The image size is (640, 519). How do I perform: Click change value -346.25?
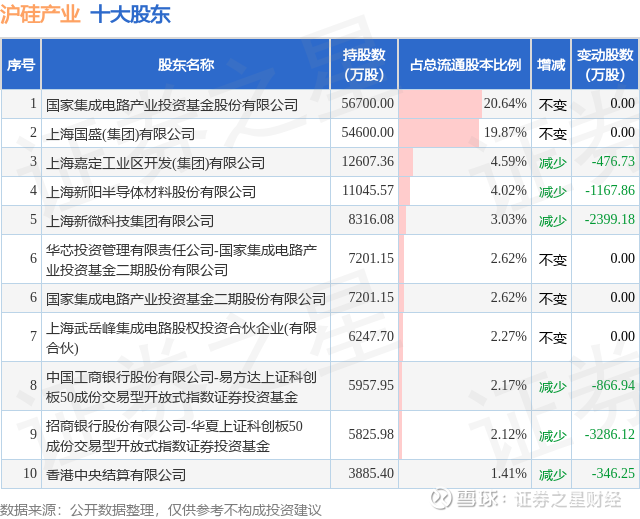(613, 473)
